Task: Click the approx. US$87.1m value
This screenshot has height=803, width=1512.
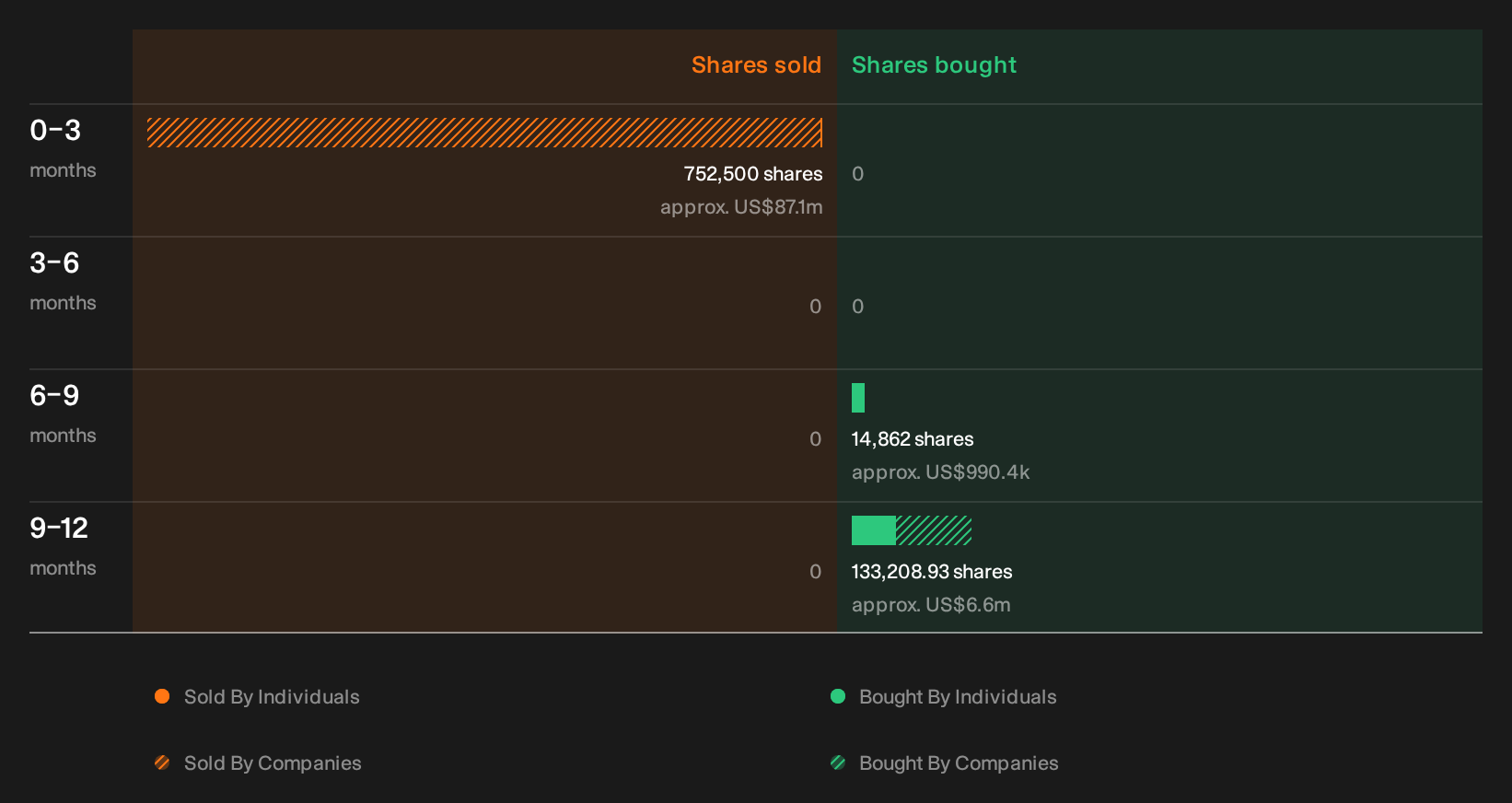Action: [x=741, y=207]
